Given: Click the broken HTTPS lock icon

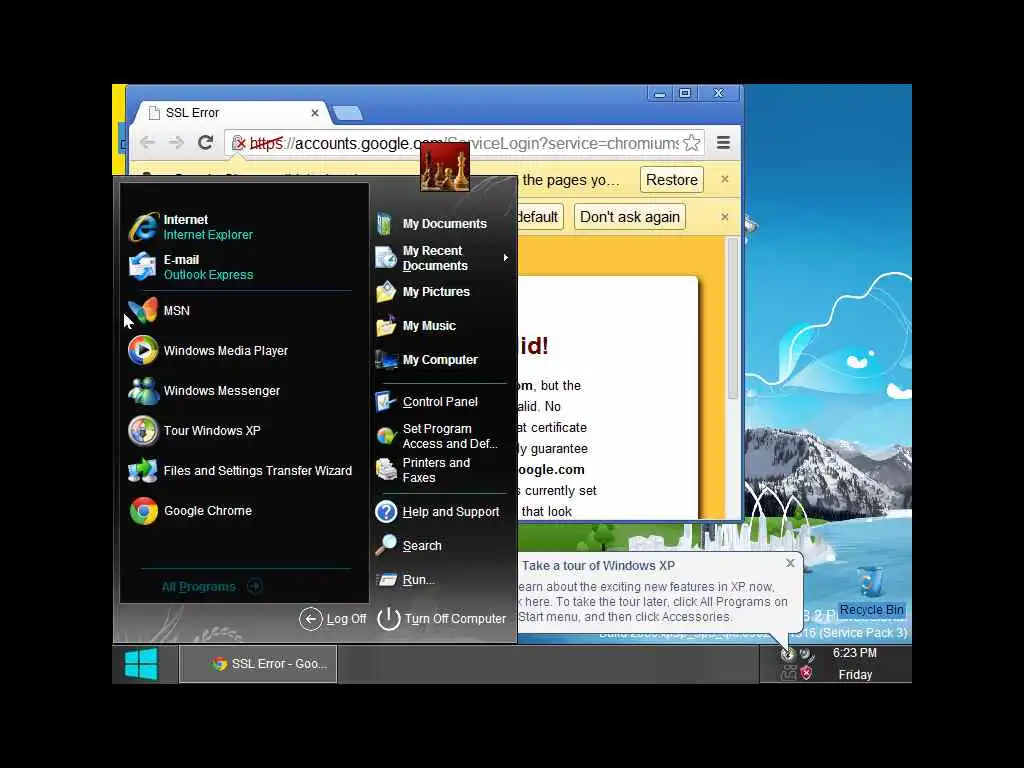Looking at the screenshot, I should [239, 143].
